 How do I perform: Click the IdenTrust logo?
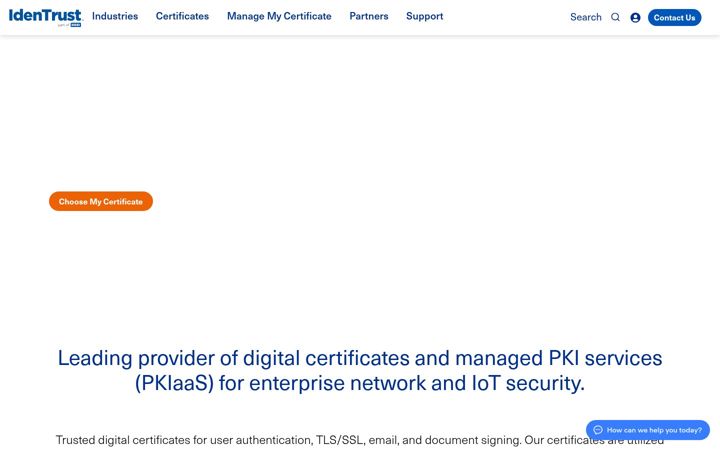click(45, 17)
